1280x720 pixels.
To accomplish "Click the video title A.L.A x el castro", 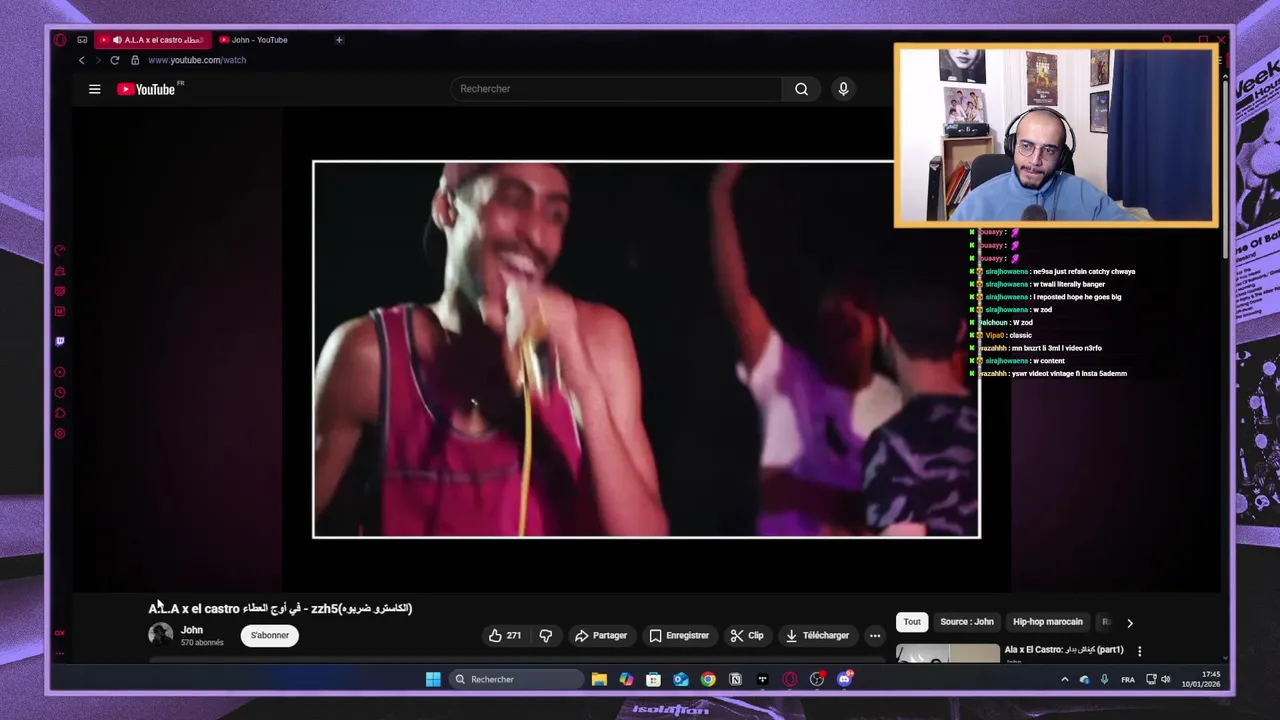I will tap(280, 608).
